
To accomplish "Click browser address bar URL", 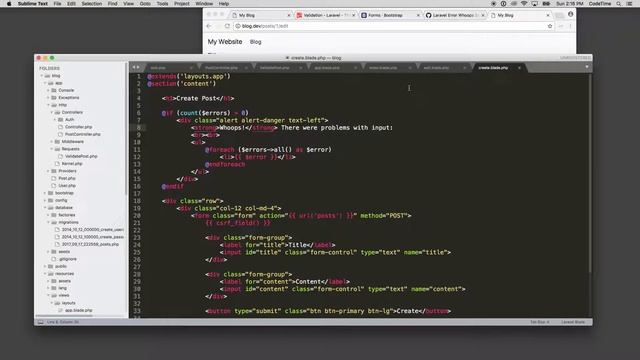I will click(265, 26).
